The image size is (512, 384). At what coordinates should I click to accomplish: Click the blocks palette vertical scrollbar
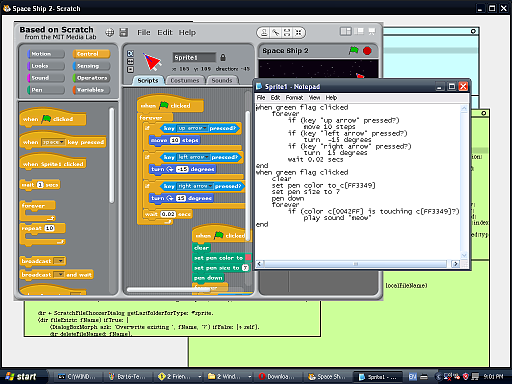coord(112,155)
